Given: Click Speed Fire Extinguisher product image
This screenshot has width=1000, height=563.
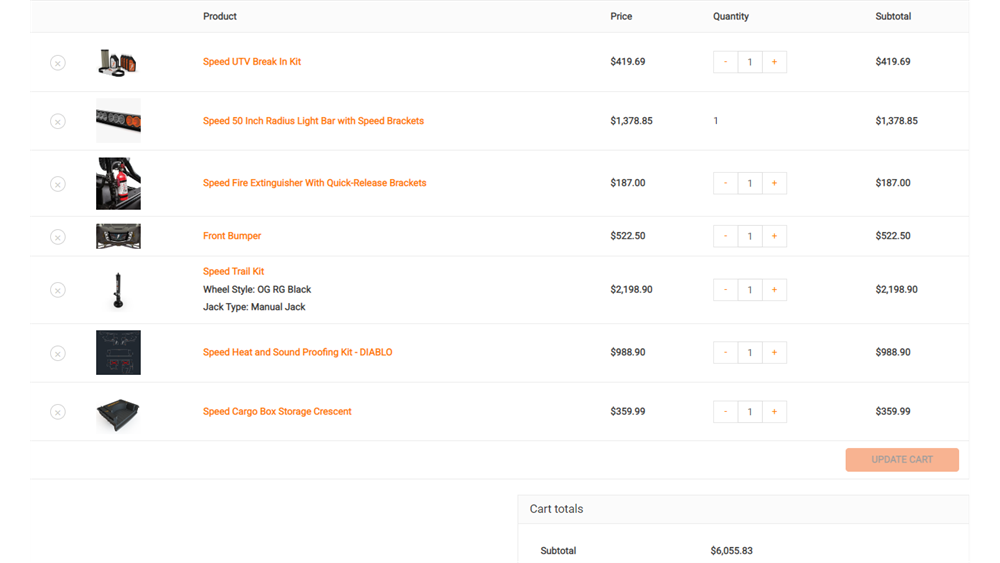Looking at the screenshot, I should 118,184.
